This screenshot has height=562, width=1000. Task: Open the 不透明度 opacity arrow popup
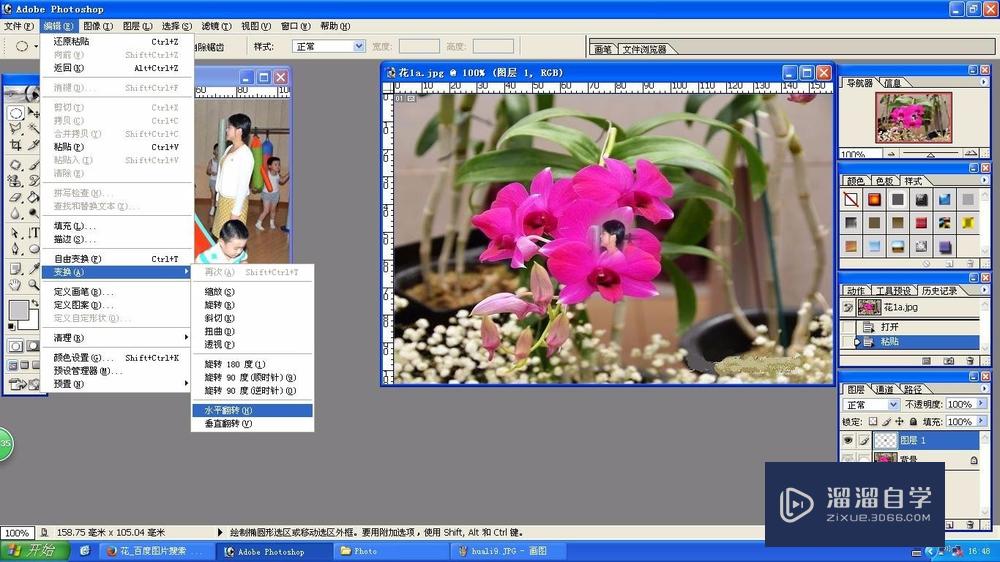tap(981, 404)
